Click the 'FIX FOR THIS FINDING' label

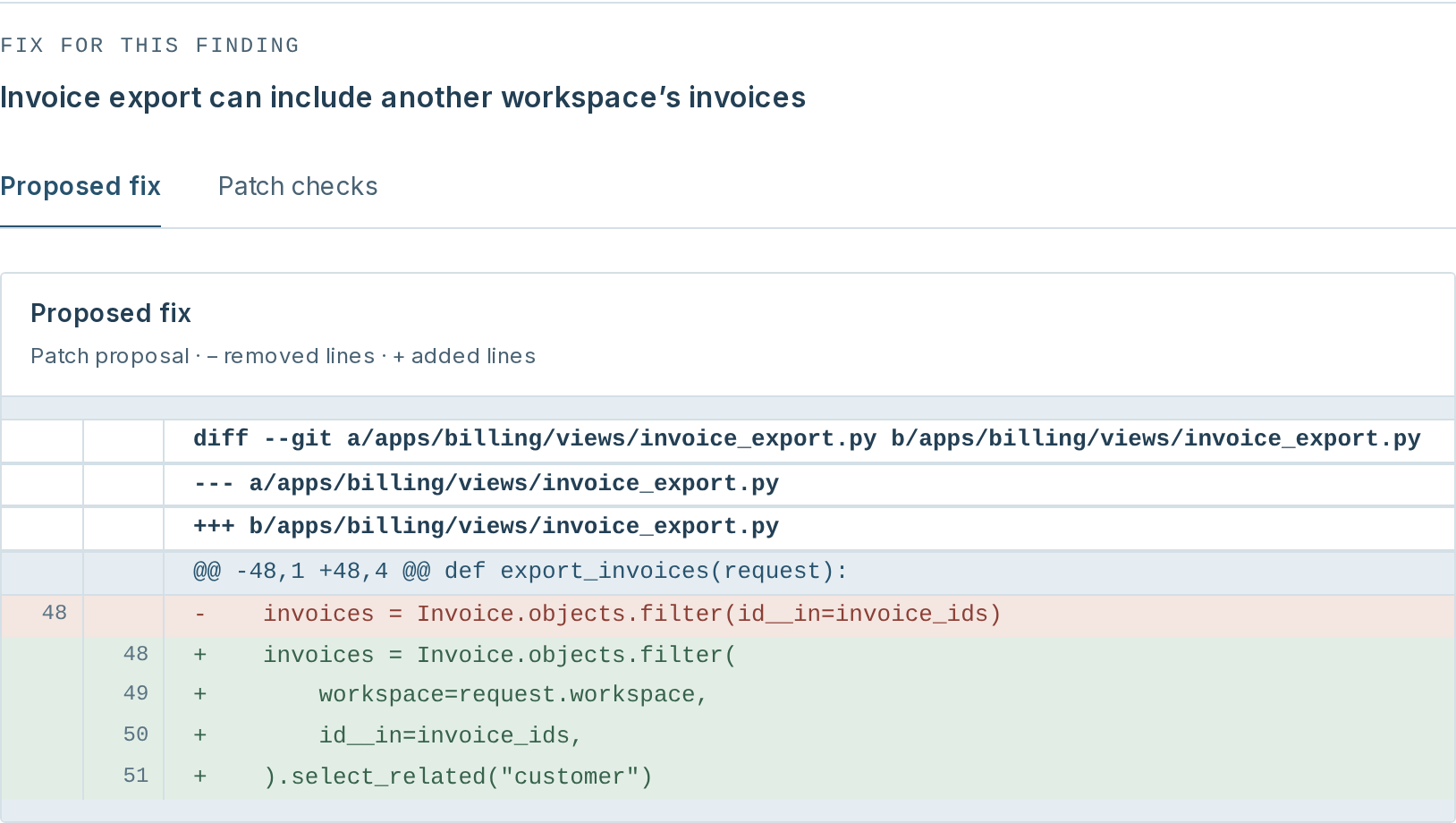[x=149, y=46]
